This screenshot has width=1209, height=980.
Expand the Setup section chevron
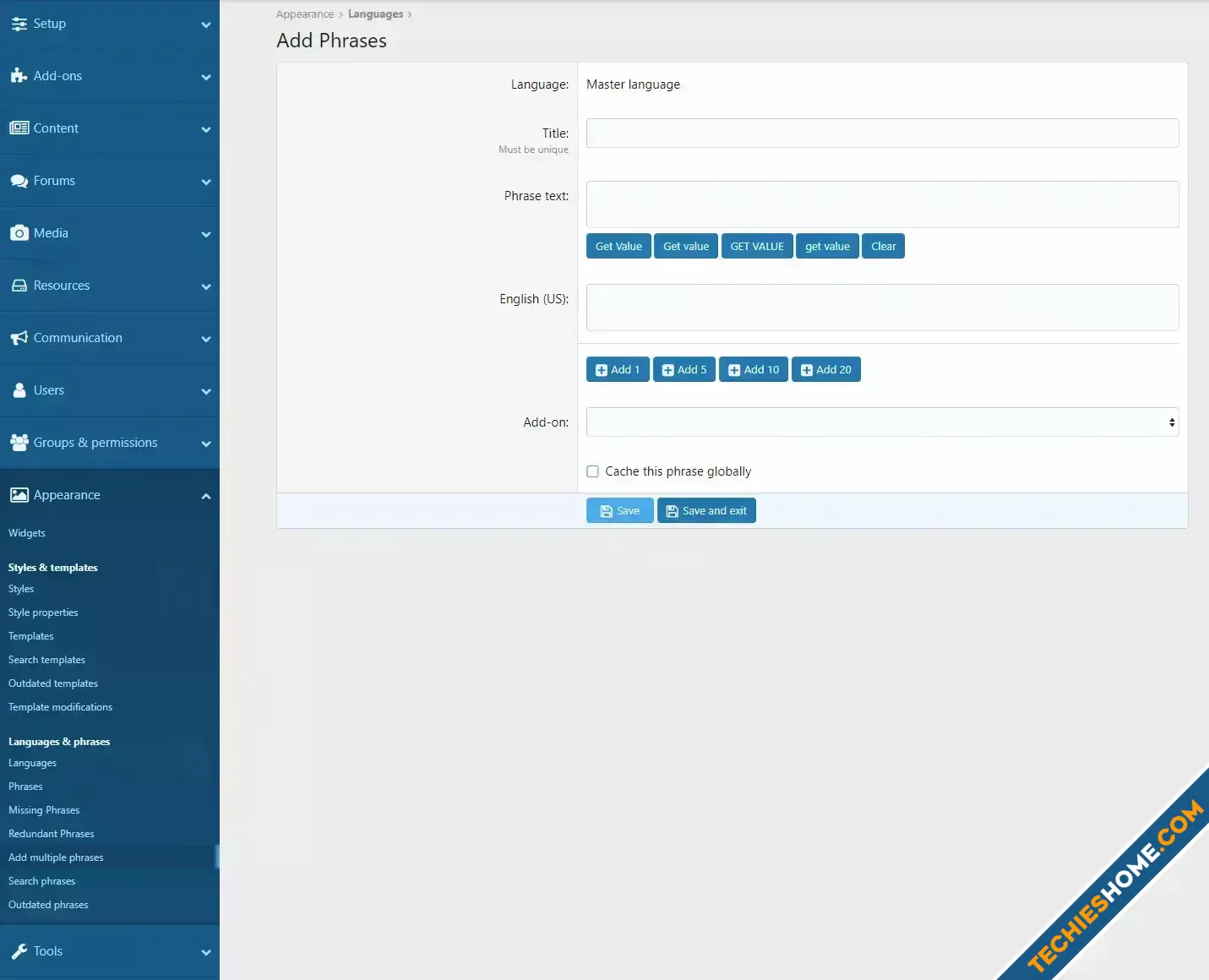pos(206,25)
